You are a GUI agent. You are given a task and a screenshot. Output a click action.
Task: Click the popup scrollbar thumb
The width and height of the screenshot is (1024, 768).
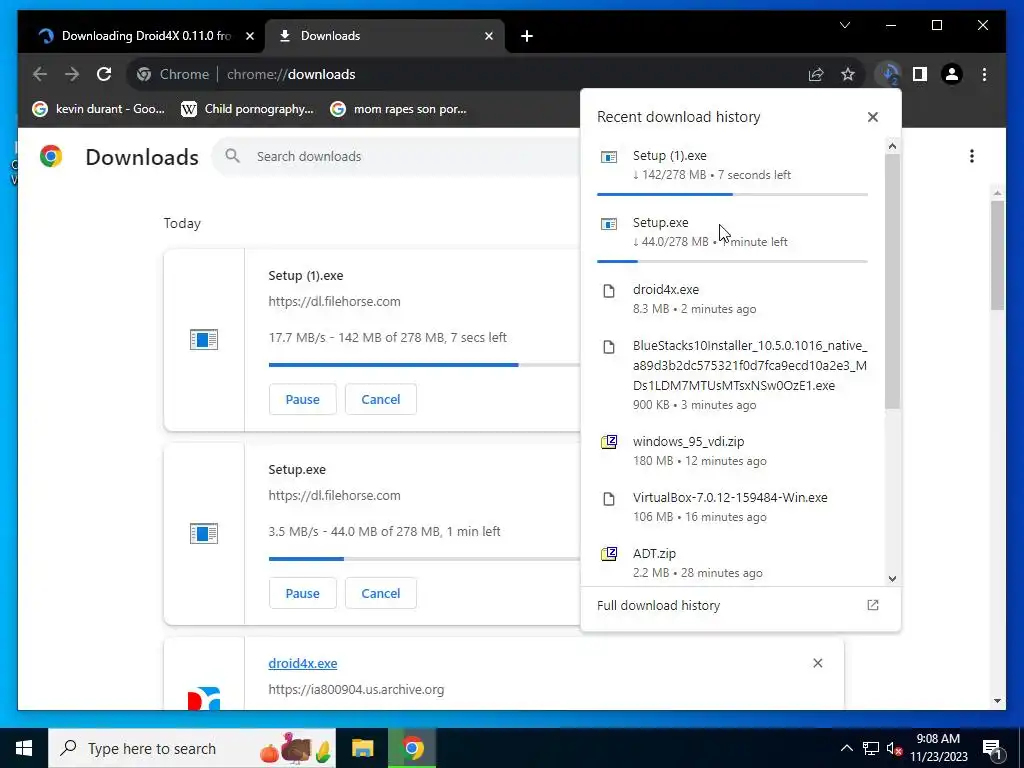(892, 282)
